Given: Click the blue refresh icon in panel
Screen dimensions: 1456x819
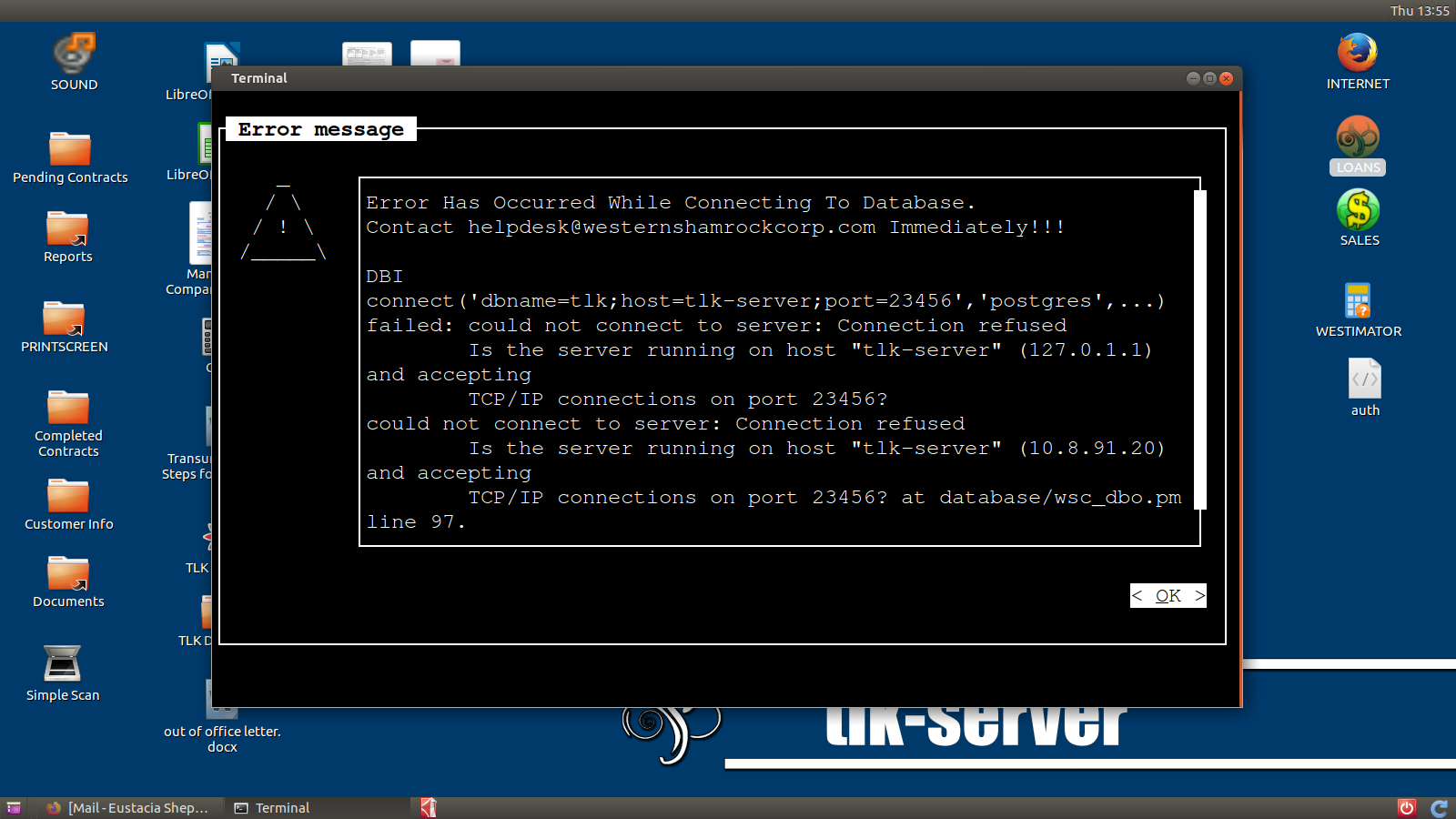Looking at the screenshot, I should point(1440,808).
